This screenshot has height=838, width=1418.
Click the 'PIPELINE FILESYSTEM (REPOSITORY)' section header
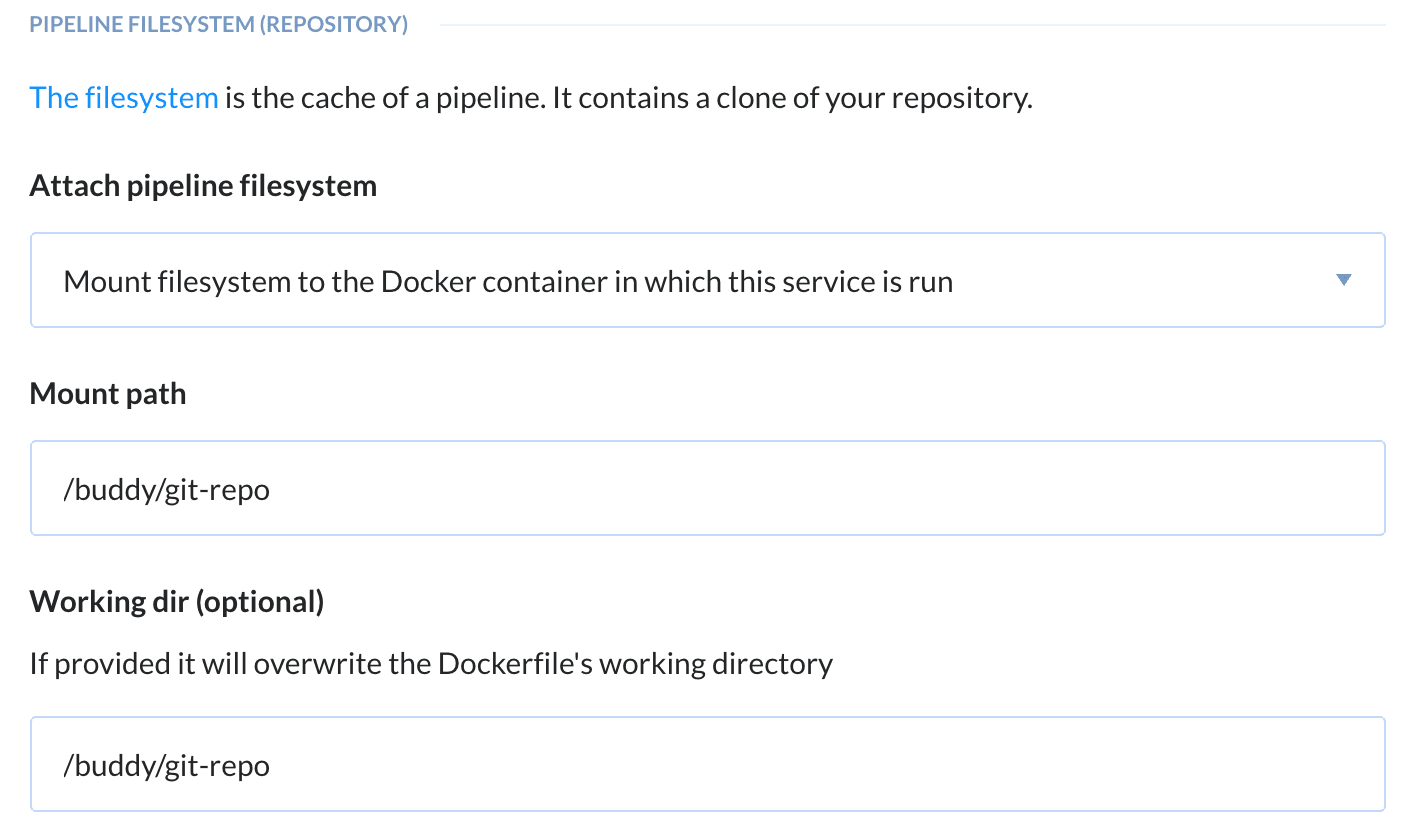218,25
